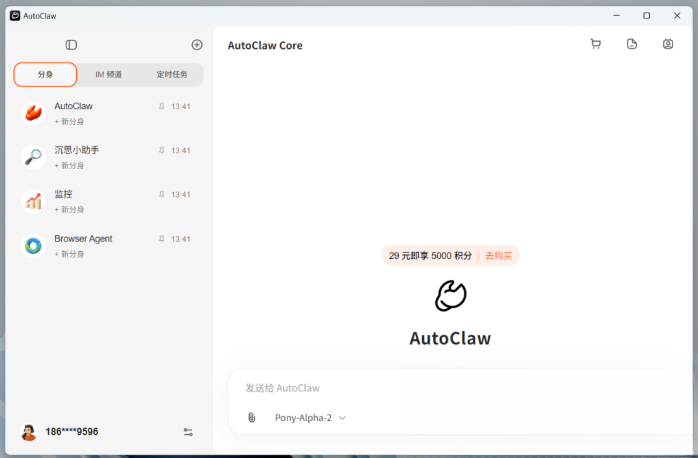Open the 沉思小助手 agent

(107, 157)
